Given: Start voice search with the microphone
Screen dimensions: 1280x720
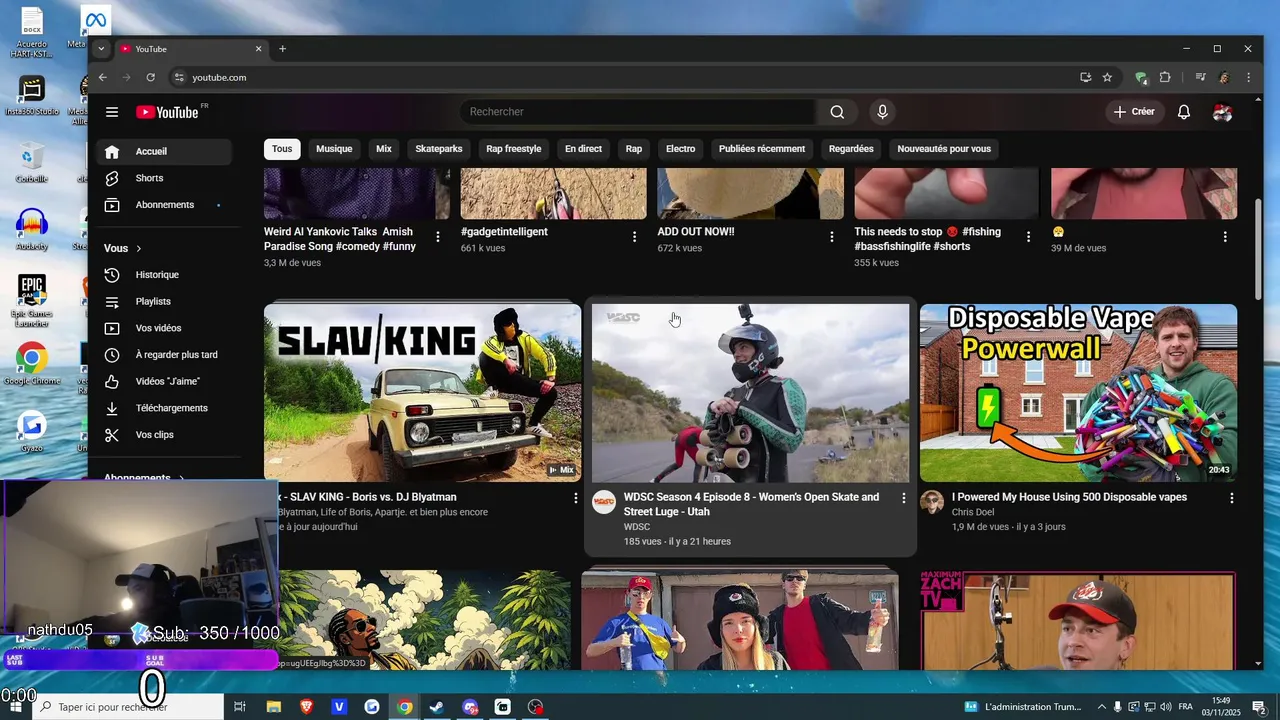Looking at the screenshot, I should (x=882, y=112).
